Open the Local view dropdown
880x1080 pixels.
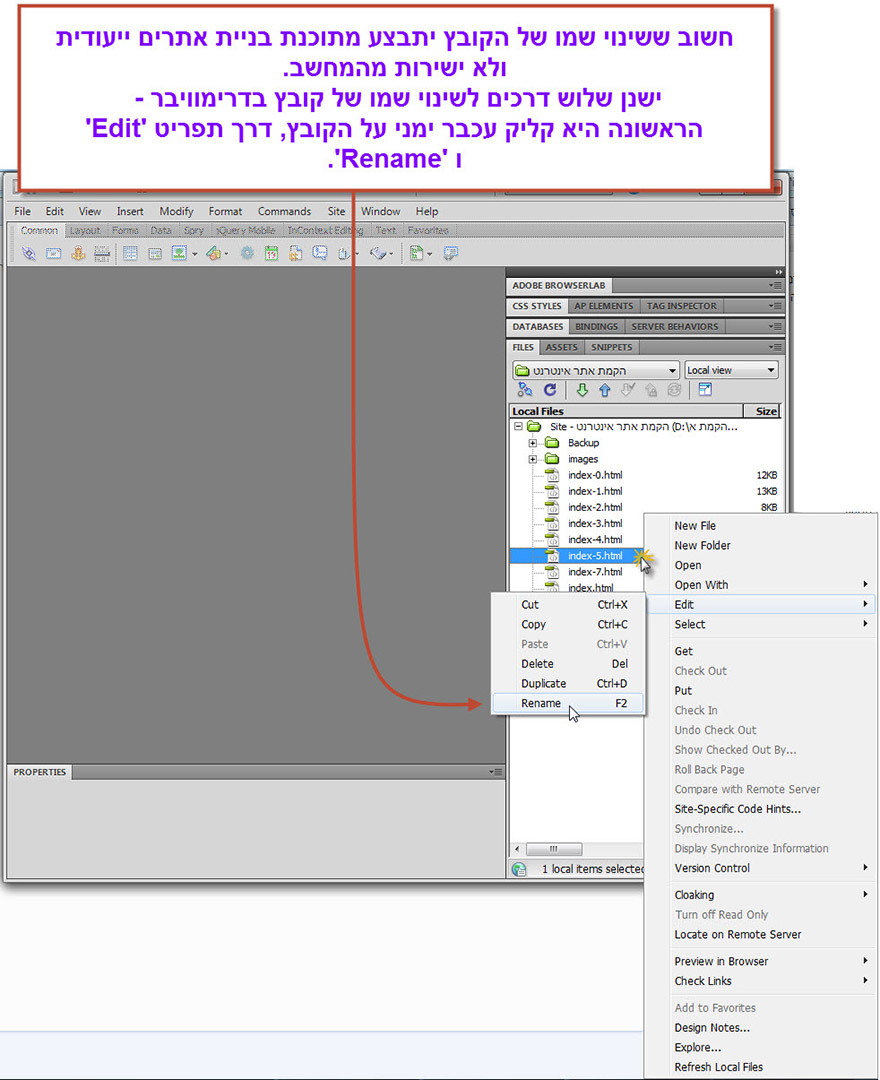(731, 370)
